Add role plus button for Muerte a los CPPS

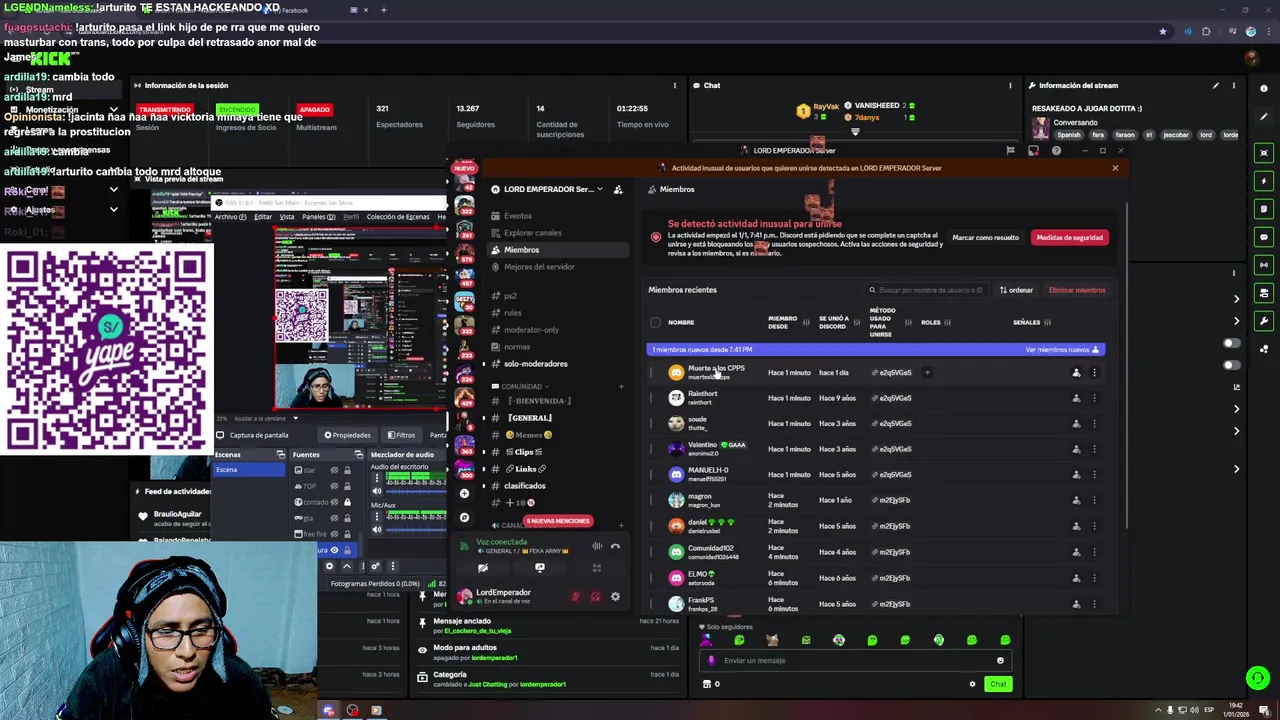[927, 373]
